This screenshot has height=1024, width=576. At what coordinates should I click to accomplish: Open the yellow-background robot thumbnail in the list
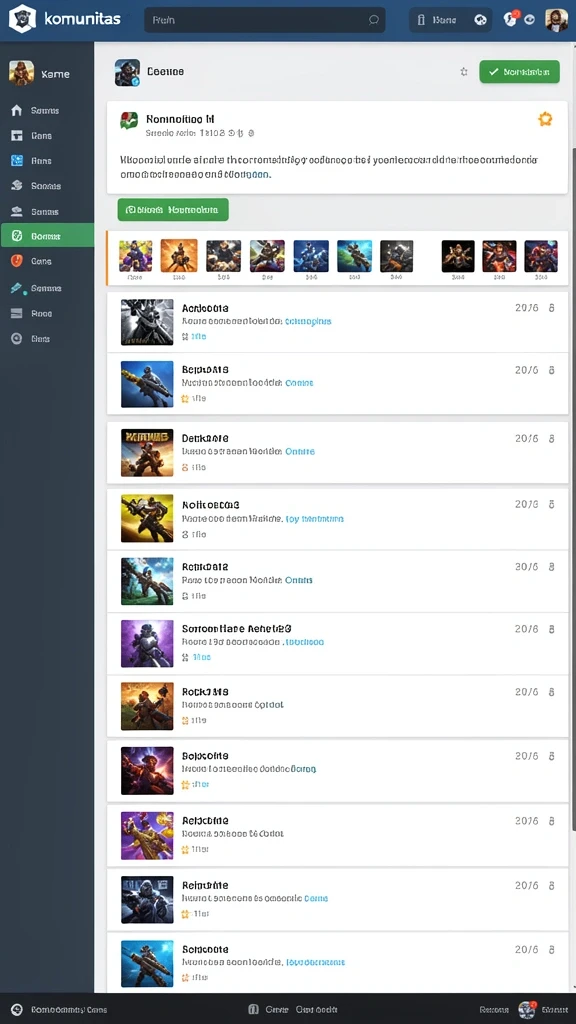pos(147,519)
